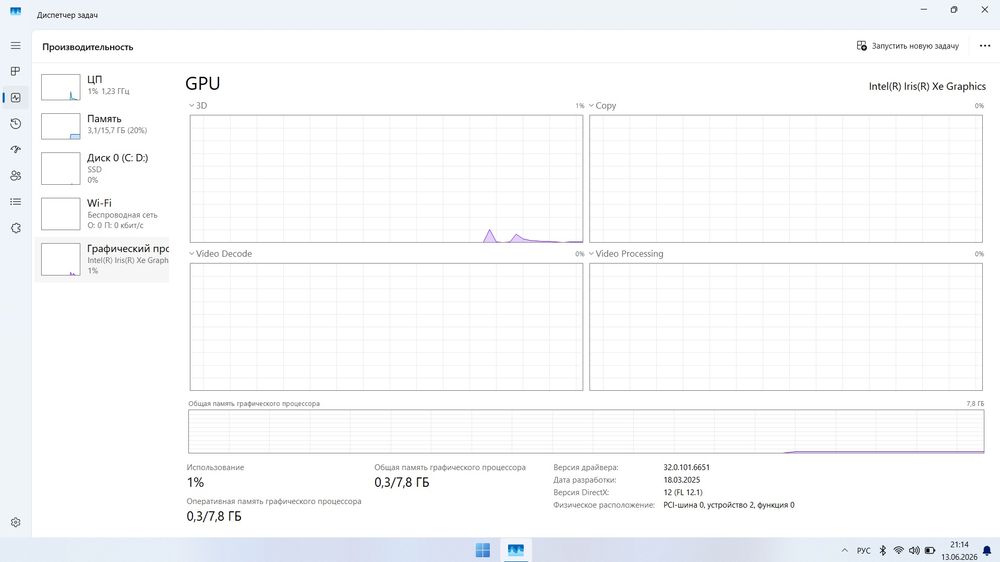Click the GPU heading text
The width and height of the screenshot is (1000, 562).
[x=203, y=84]
